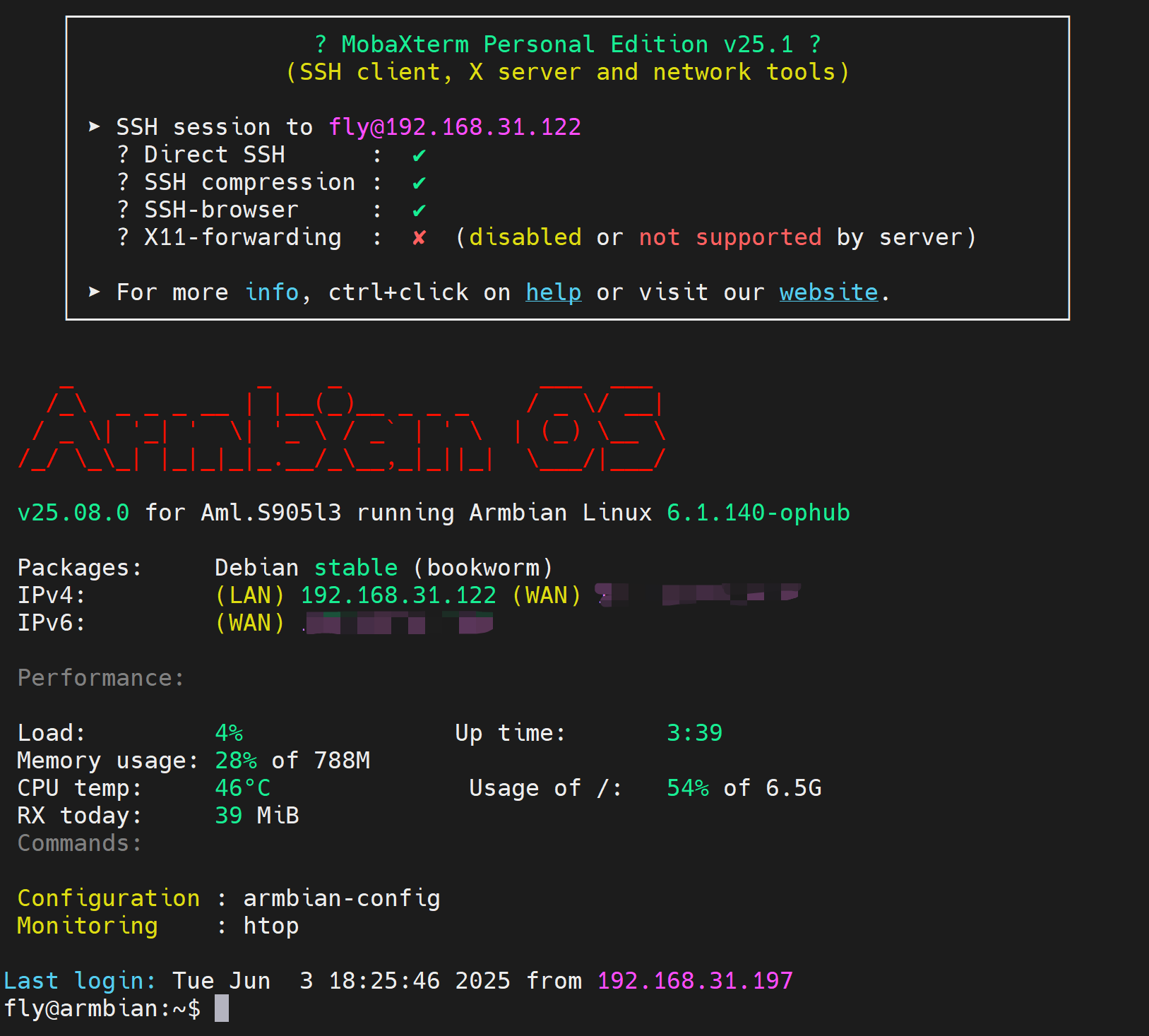Screen dimensions: 1149x1036
Task: Click '788M' total memory value
Action: [x=342, y=761]
